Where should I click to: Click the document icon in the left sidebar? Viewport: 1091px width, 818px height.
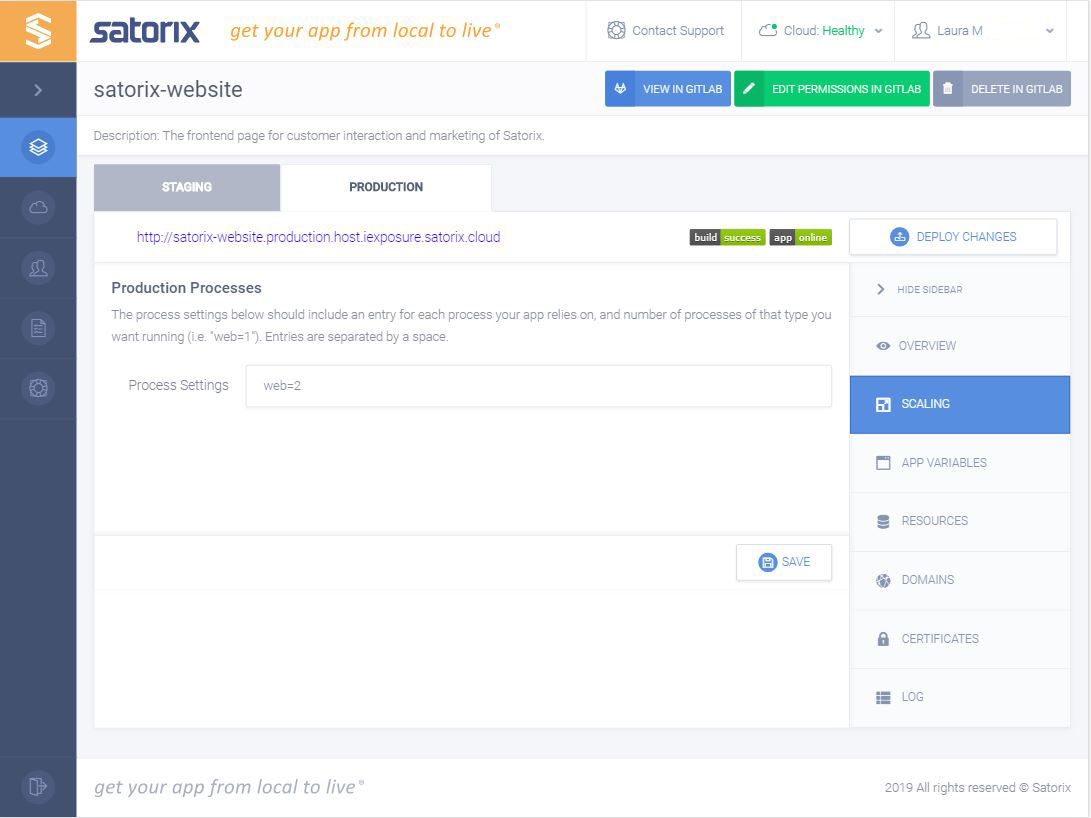tap(38, 327)
